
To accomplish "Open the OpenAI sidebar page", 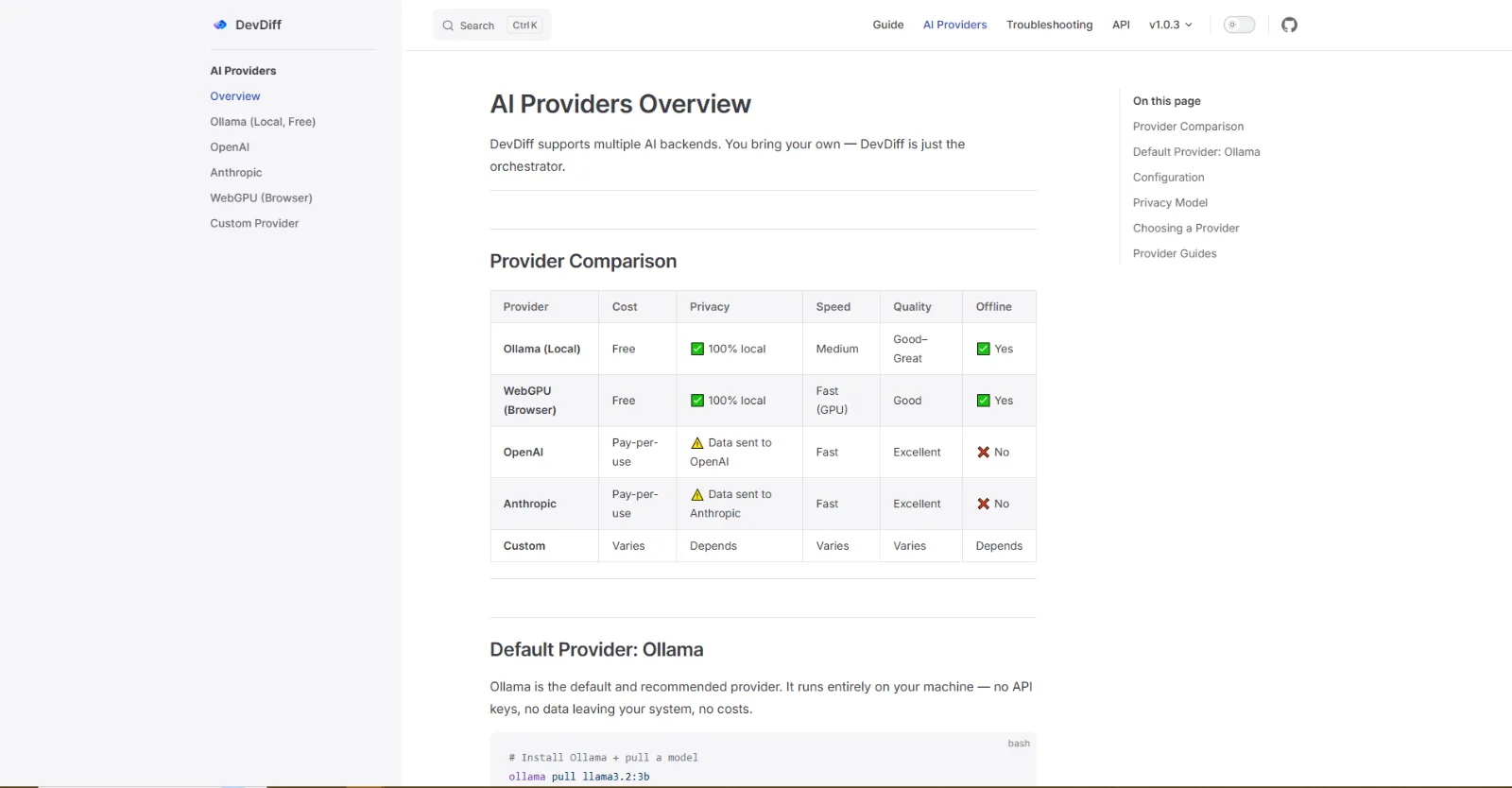I will coord(230,147).
